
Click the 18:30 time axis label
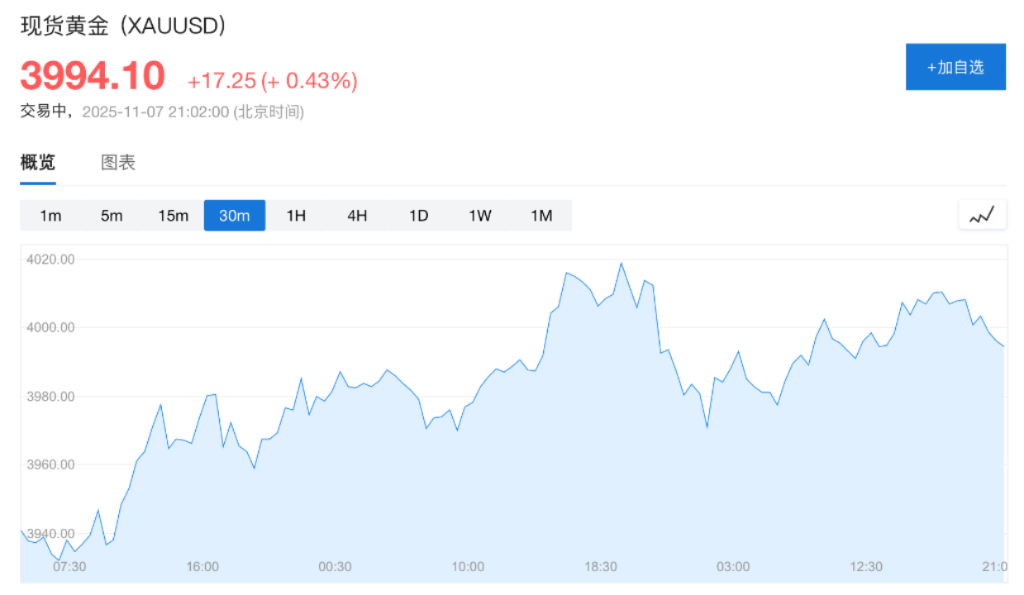[x=601, y=567]
